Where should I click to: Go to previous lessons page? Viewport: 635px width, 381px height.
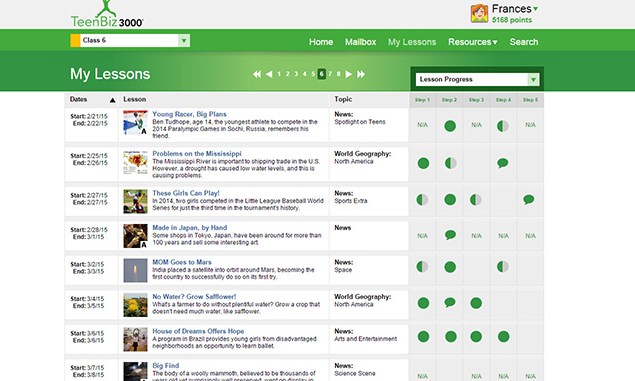point(269,74)
